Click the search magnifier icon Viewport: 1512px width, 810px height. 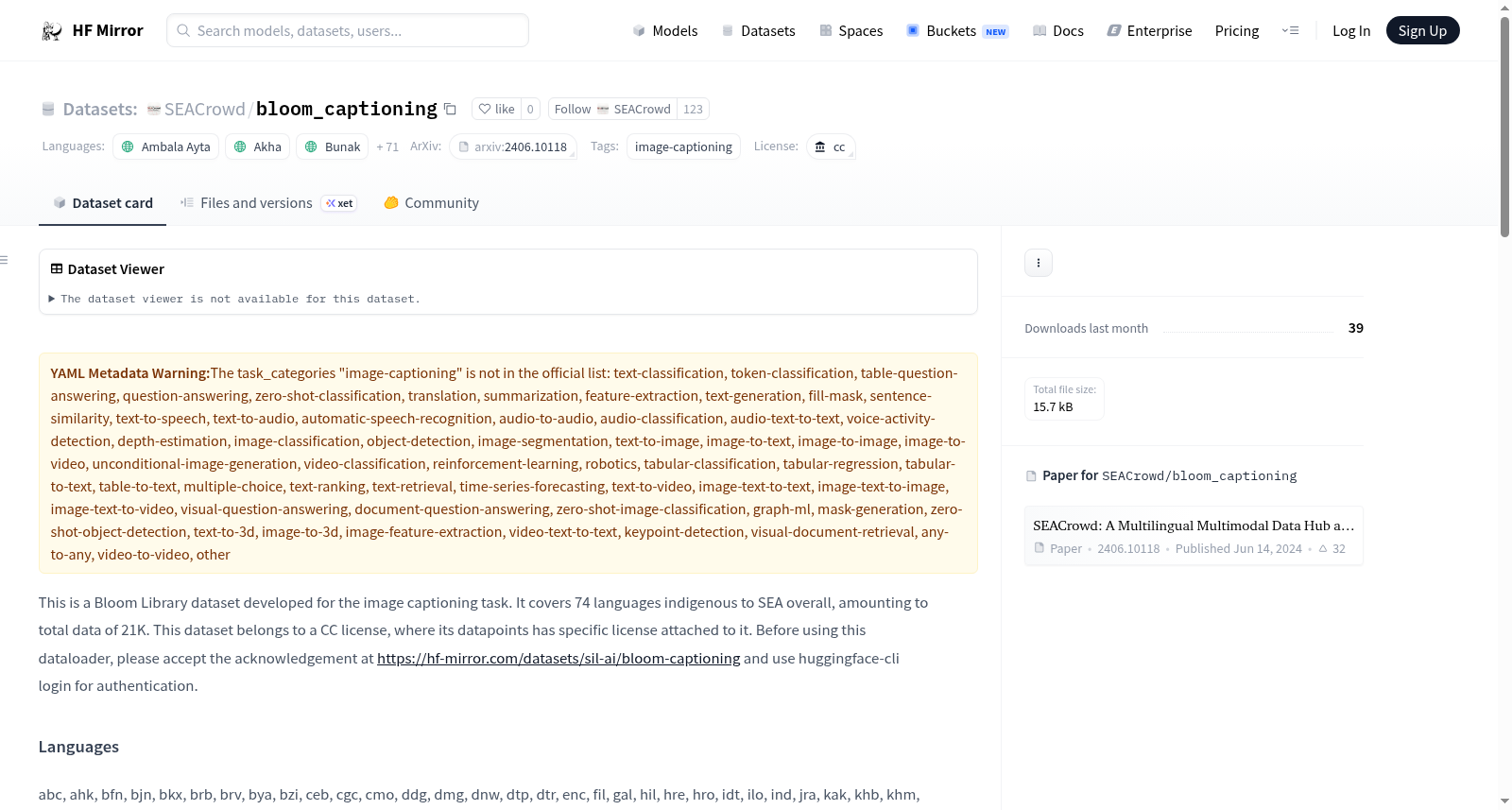[x=184, y=31]
